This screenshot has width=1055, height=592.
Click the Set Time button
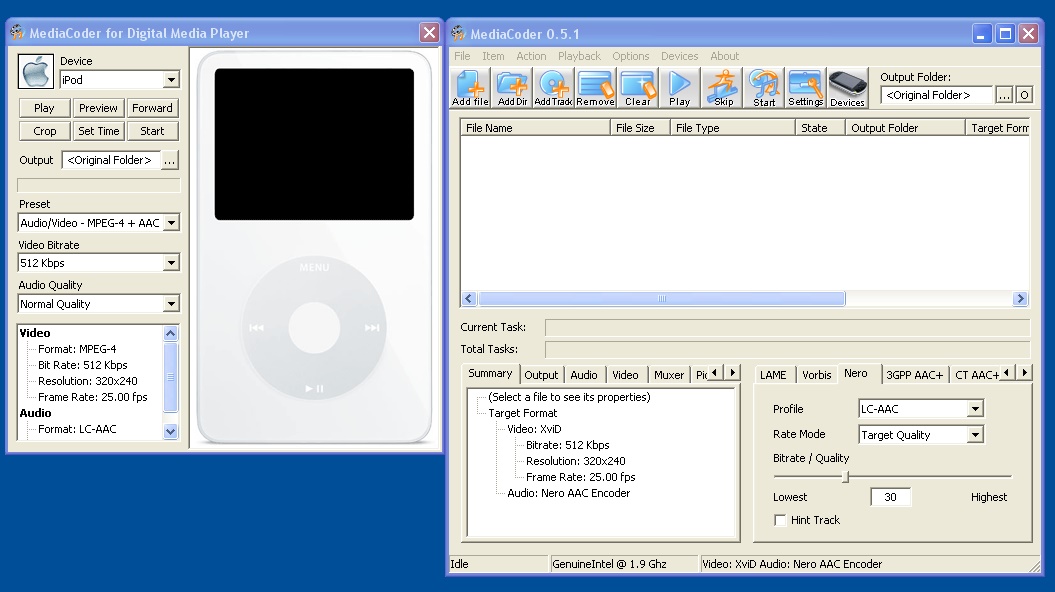pyautogui.click(x=98, y=131)
